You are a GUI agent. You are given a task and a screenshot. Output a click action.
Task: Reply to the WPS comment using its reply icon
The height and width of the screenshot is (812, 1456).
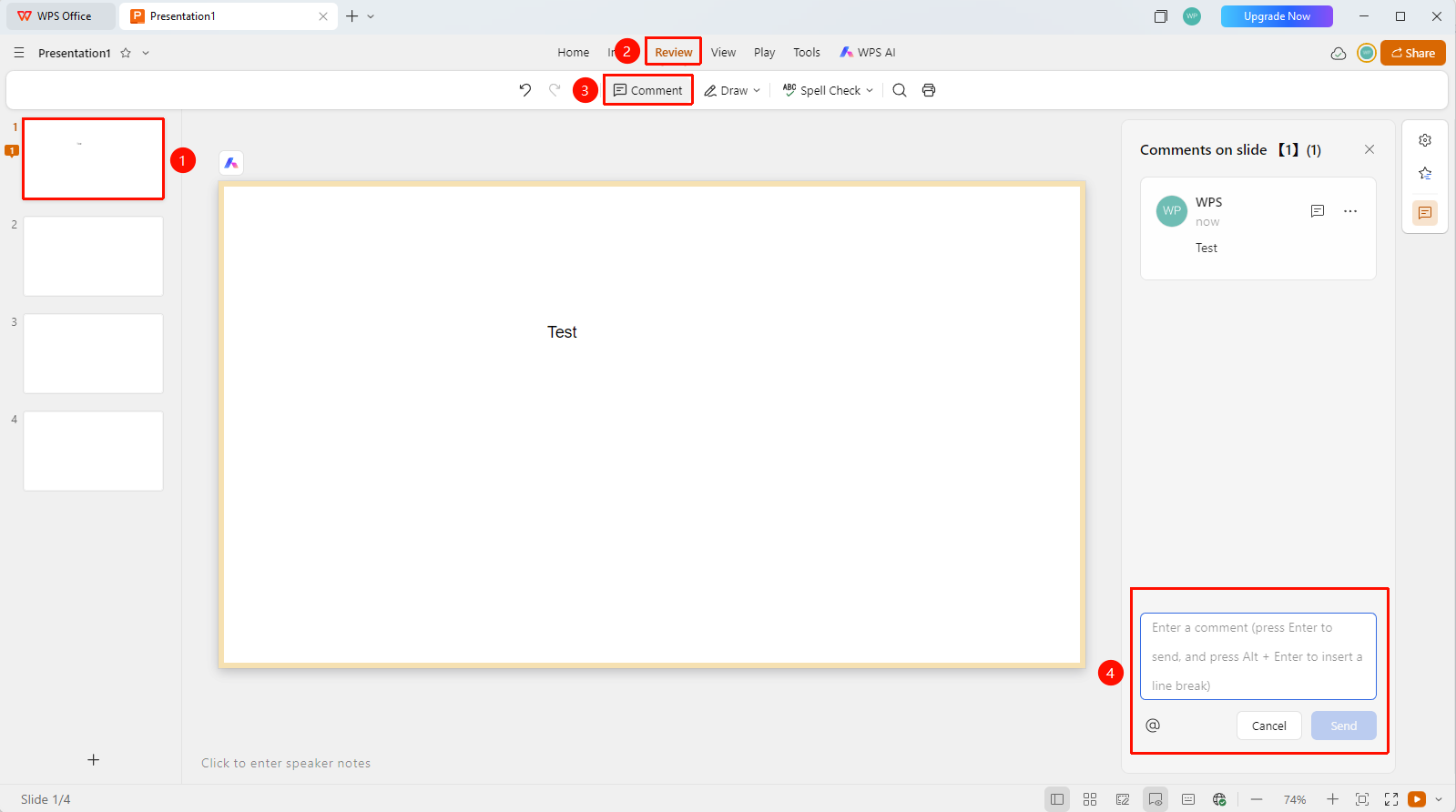[1318, 211]
